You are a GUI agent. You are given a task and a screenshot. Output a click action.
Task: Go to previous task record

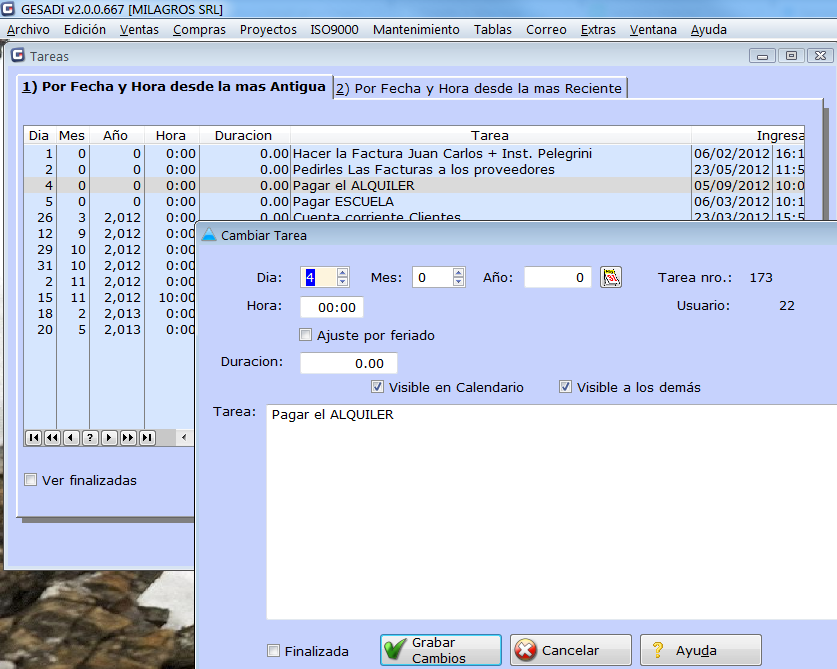(71, 438)
